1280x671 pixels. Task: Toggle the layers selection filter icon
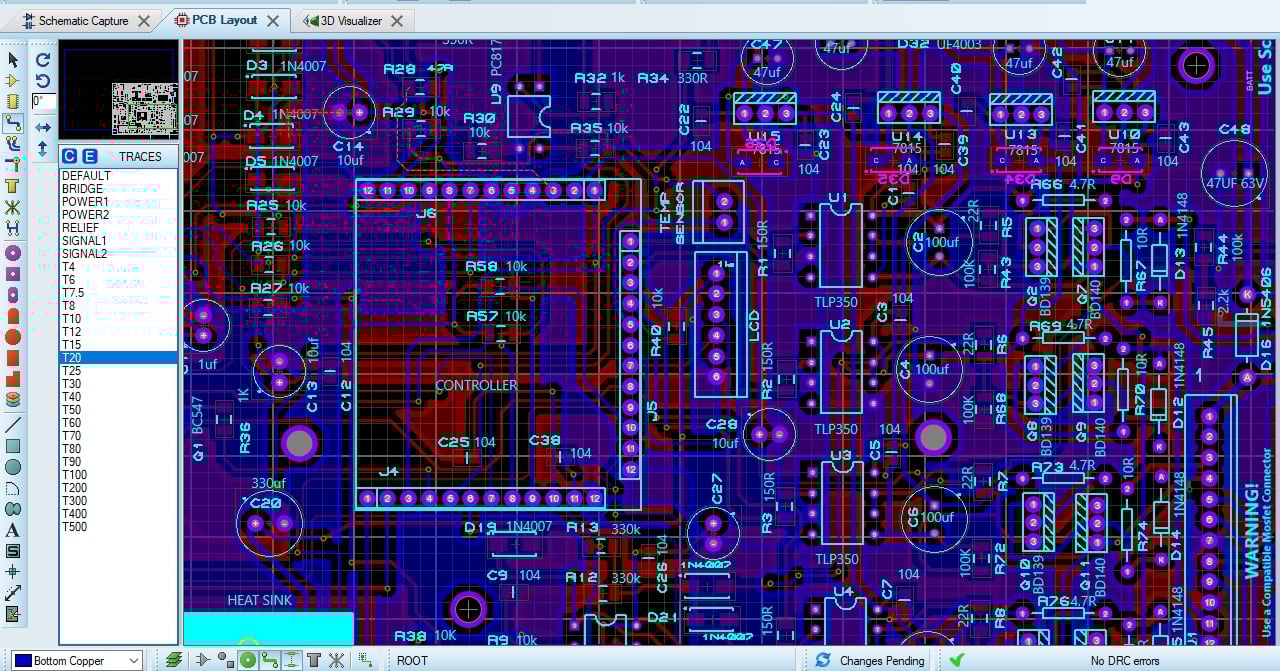tap(175, 660)
